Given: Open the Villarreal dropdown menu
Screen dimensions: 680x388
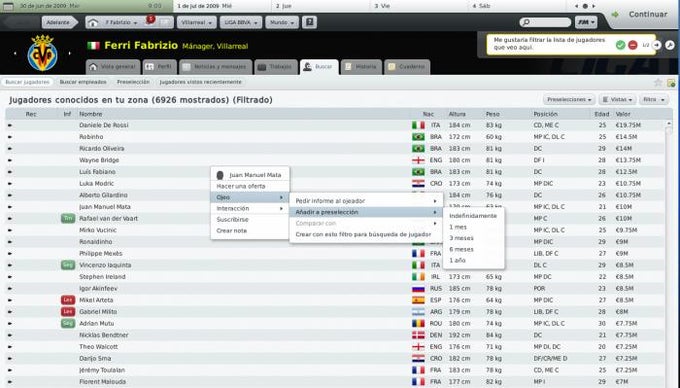Looking at the screenshot, I should pyautogui.click(x=196, y=23).
